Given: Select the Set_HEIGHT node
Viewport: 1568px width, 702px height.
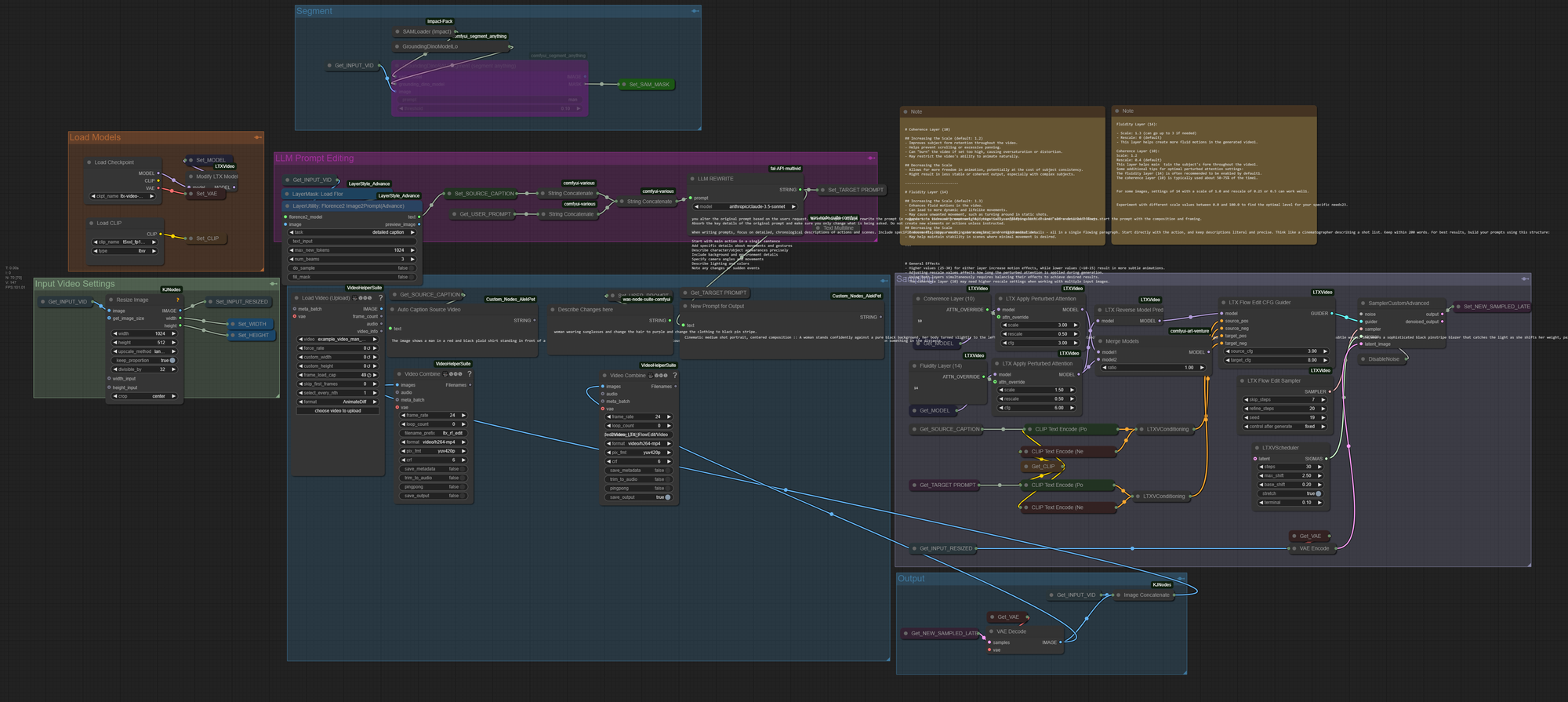Looking at the screenshot, I should click(251, 335).
